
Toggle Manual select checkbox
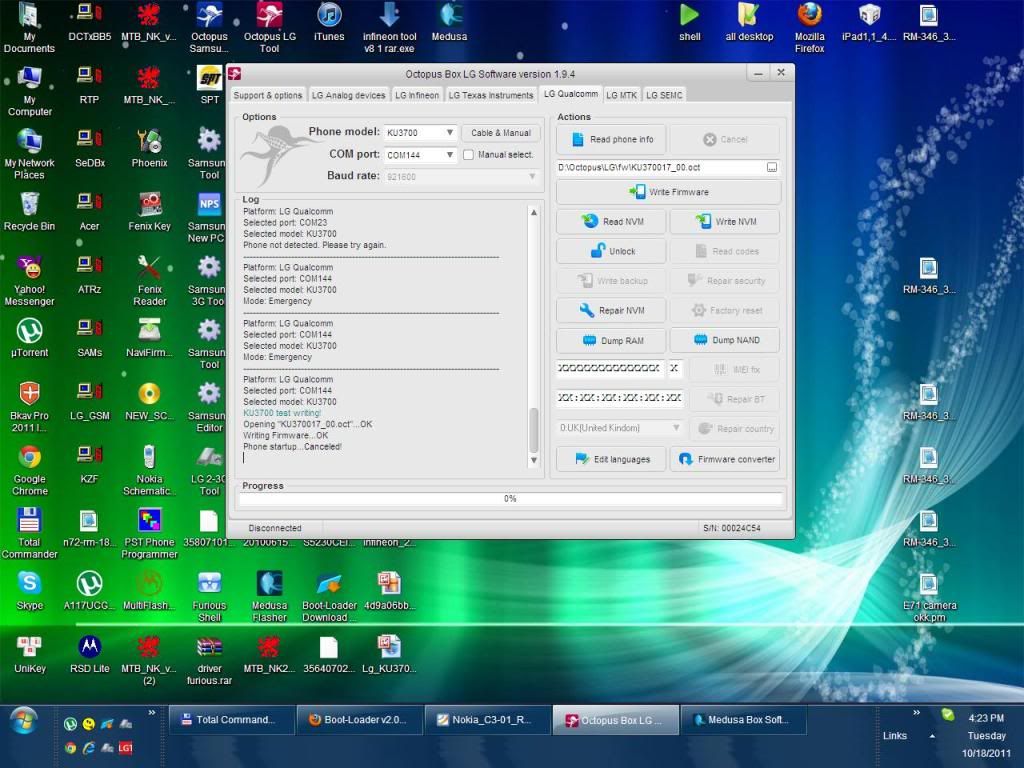tap(468, 155)
